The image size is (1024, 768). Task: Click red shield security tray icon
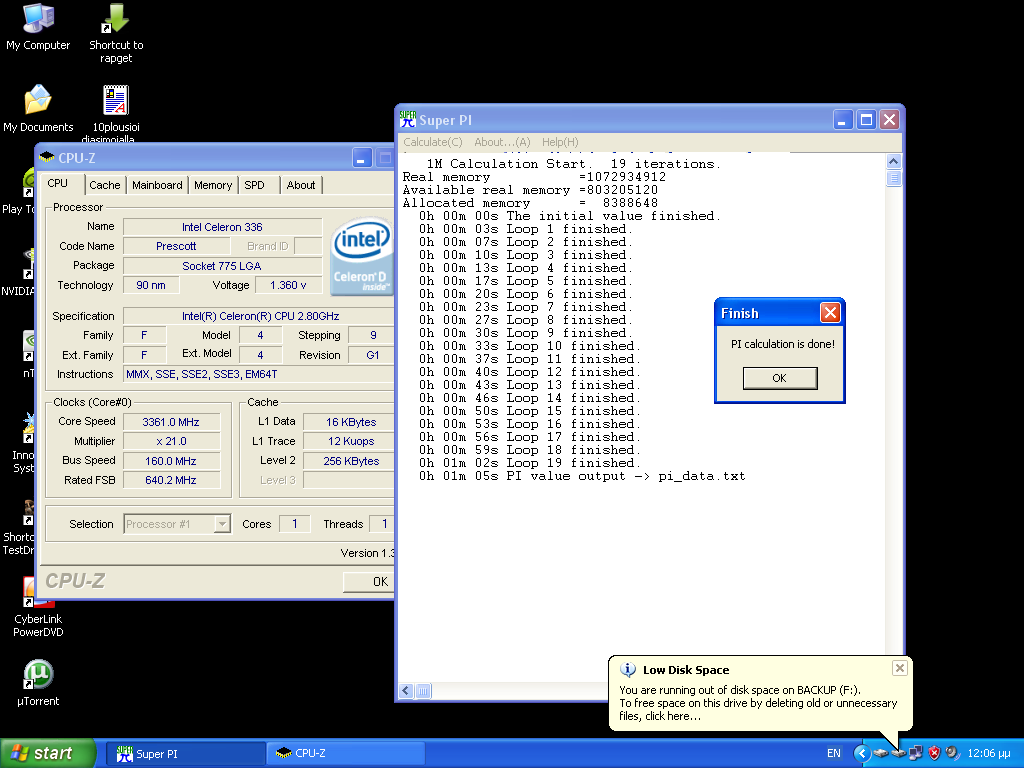pos(935,753)
